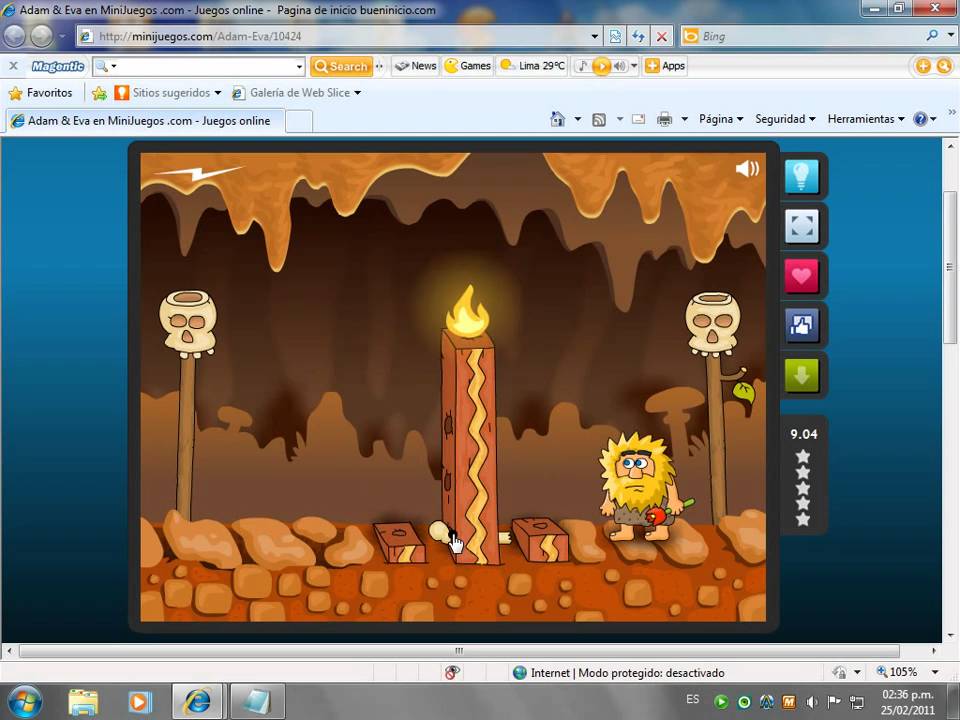Like the game with thumbs-up icon
The image size is (960, 720).
tap(801, 325)
